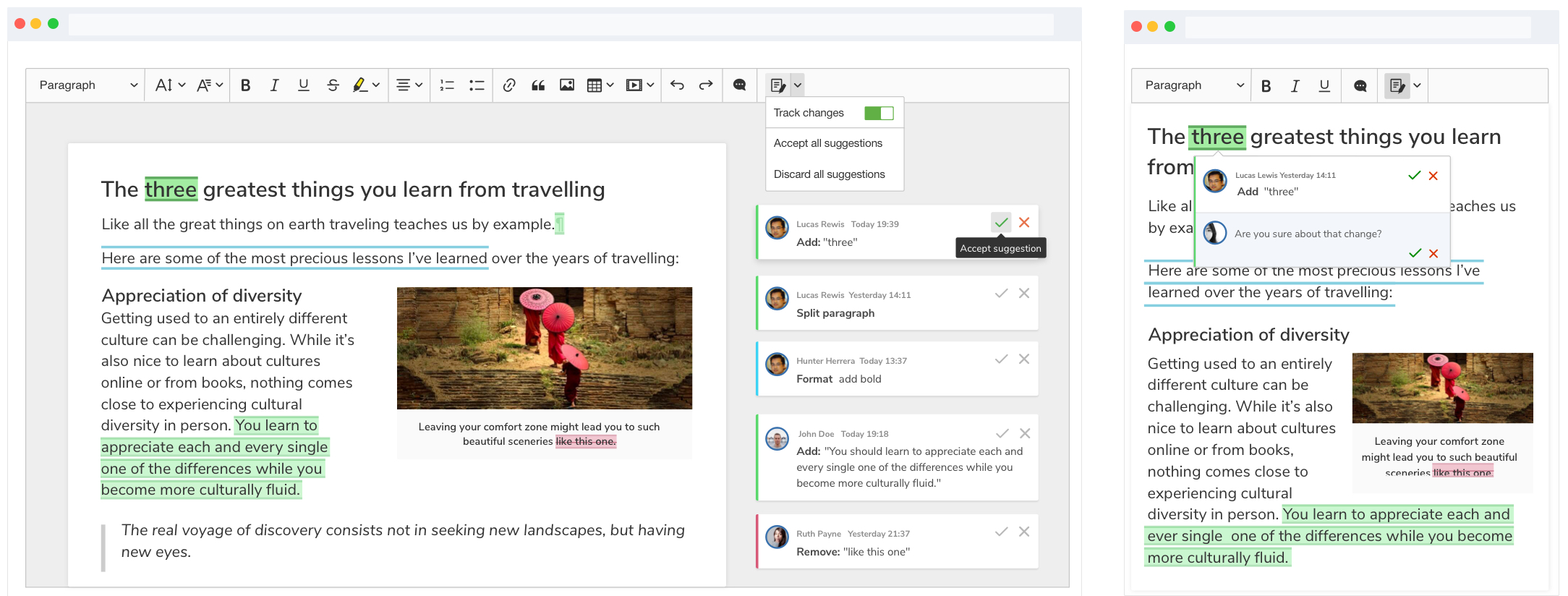Viewport: 1568px width, 596px height.
Task: Click the block quote about voyage of discovery
Action: [x=403, y=541]
